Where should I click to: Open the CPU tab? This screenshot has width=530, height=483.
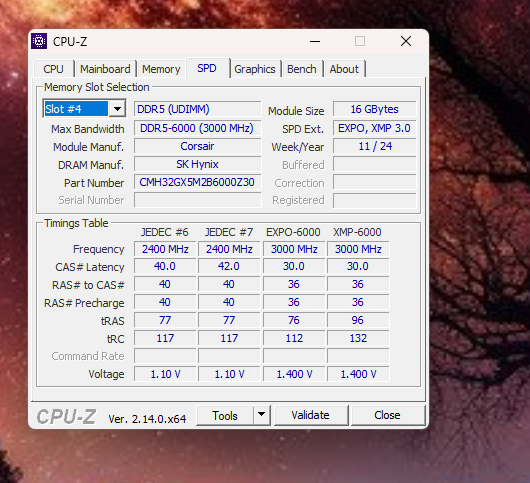point(53,69)
